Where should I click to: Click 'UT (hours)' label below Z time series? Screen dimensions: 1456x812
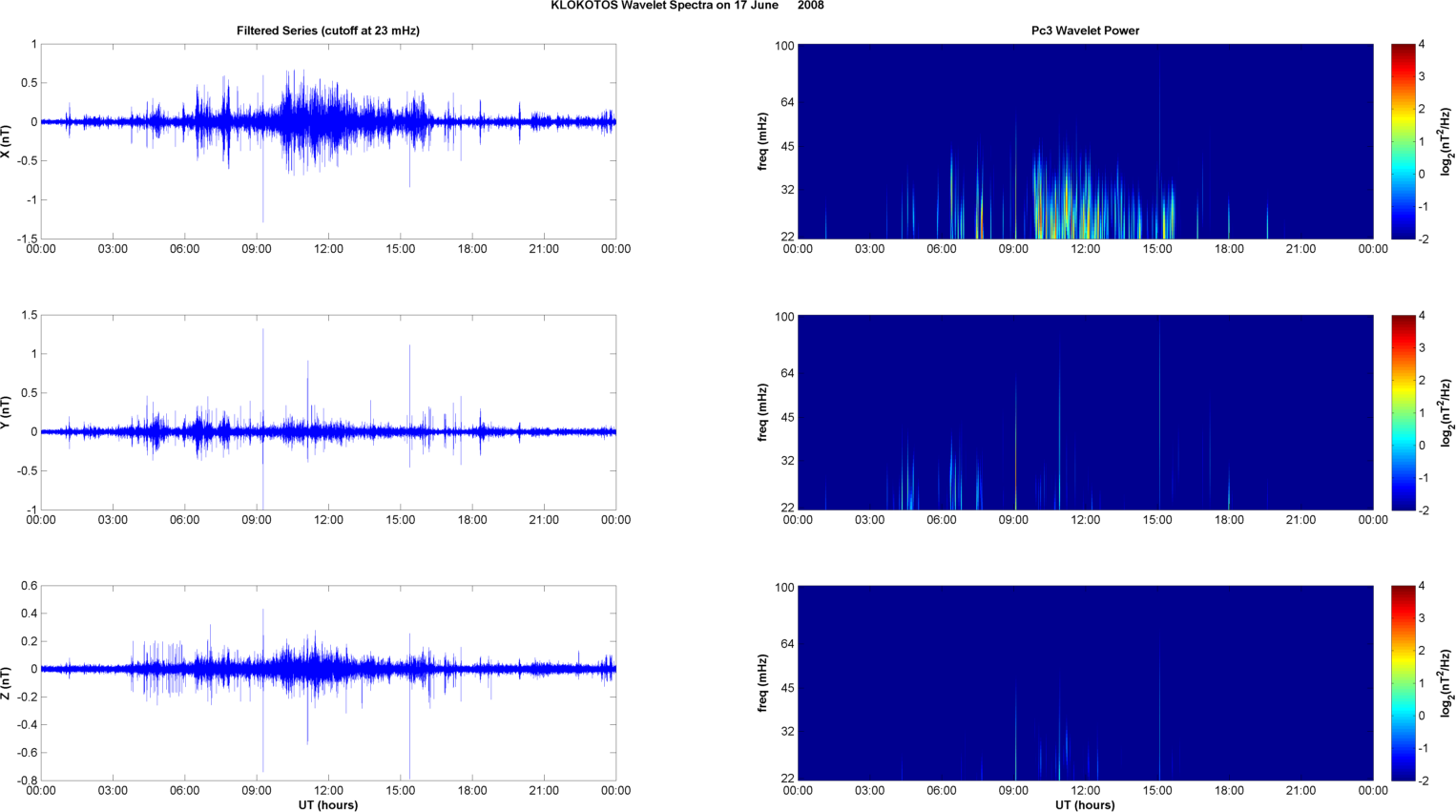[x=328, y=805]
